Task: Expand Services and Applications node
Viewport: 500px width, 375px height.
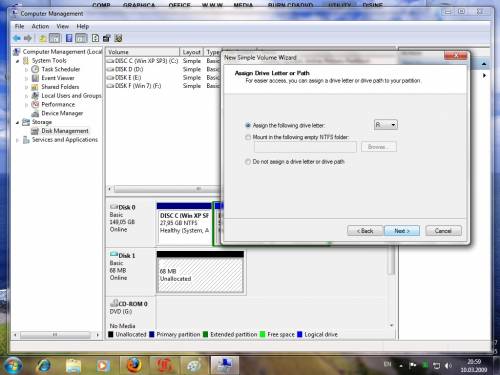Action: tap(17, 140)
